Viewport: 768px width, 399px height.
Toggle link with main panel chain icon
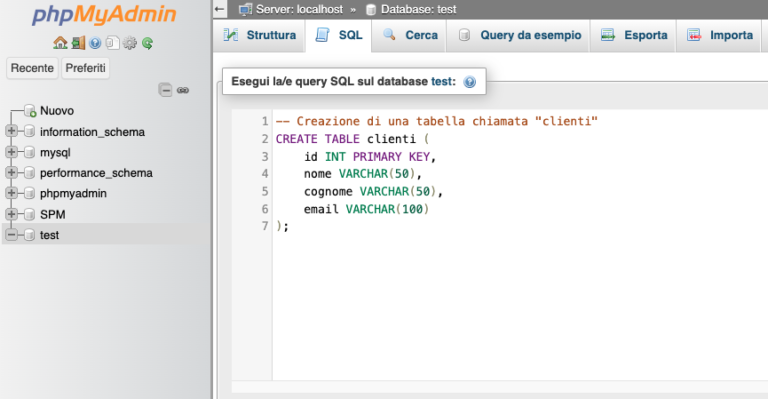[x=183, y=90]
